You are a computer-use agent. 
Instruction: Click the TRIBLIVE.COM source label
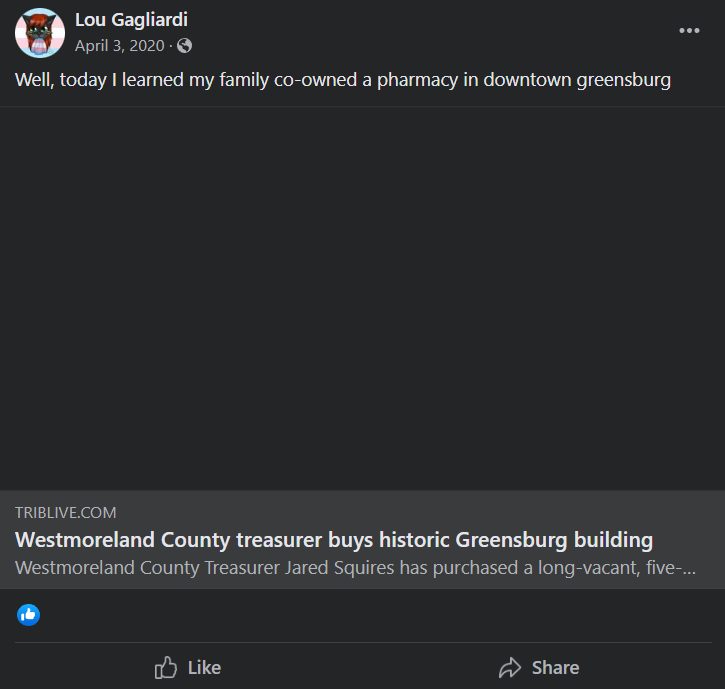pos(66,513)
